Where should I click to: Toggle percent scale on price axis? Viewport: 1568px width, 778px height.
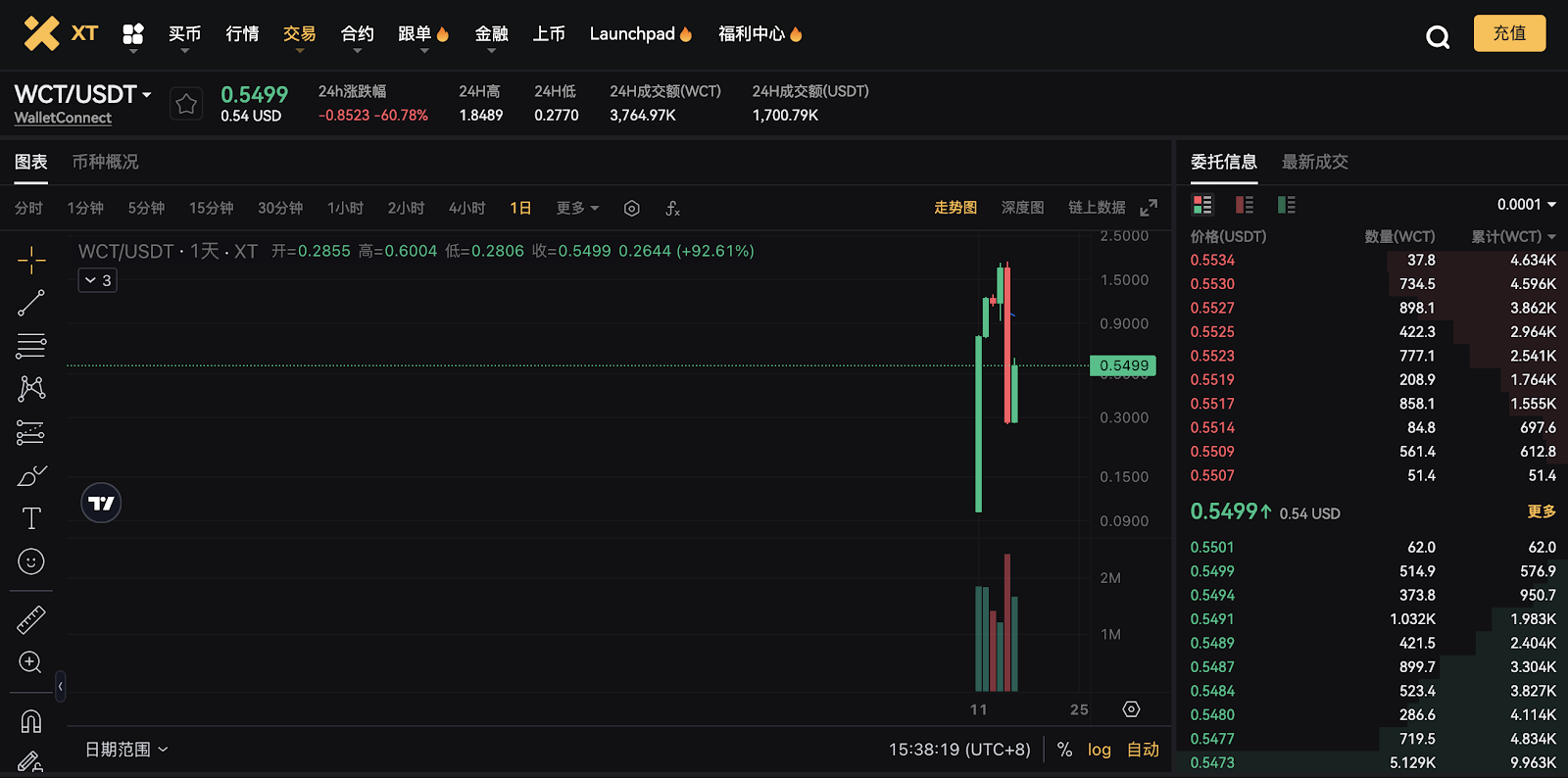1064,750
